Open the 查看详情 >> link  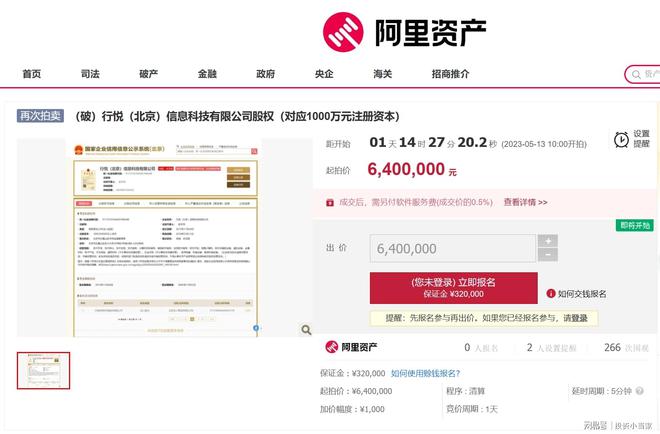[x=525, y=202]
